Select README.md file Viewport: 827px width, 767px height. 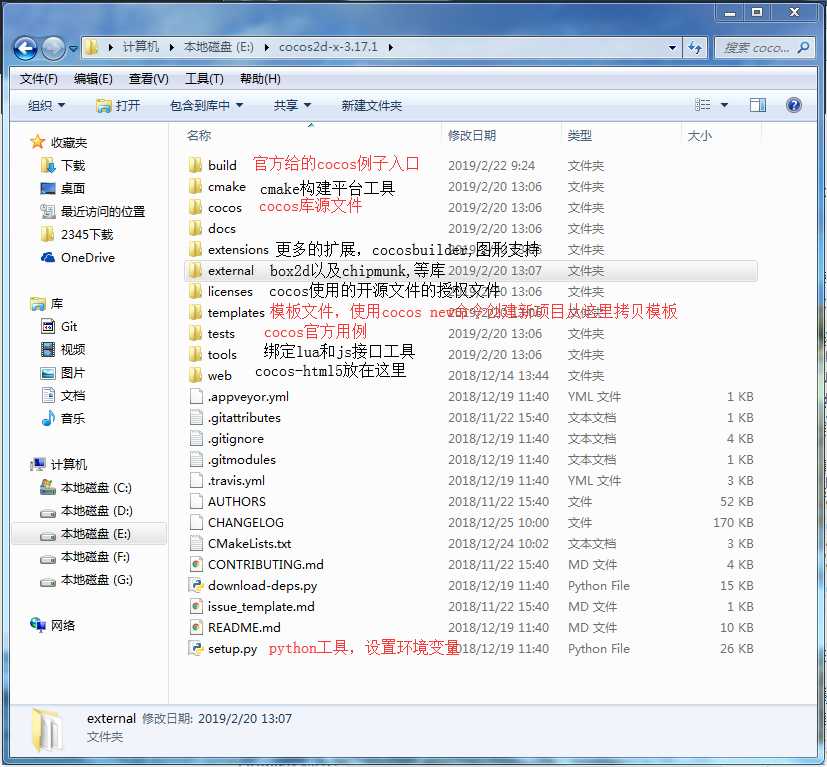pyautogui.click(x=235, y=627)
